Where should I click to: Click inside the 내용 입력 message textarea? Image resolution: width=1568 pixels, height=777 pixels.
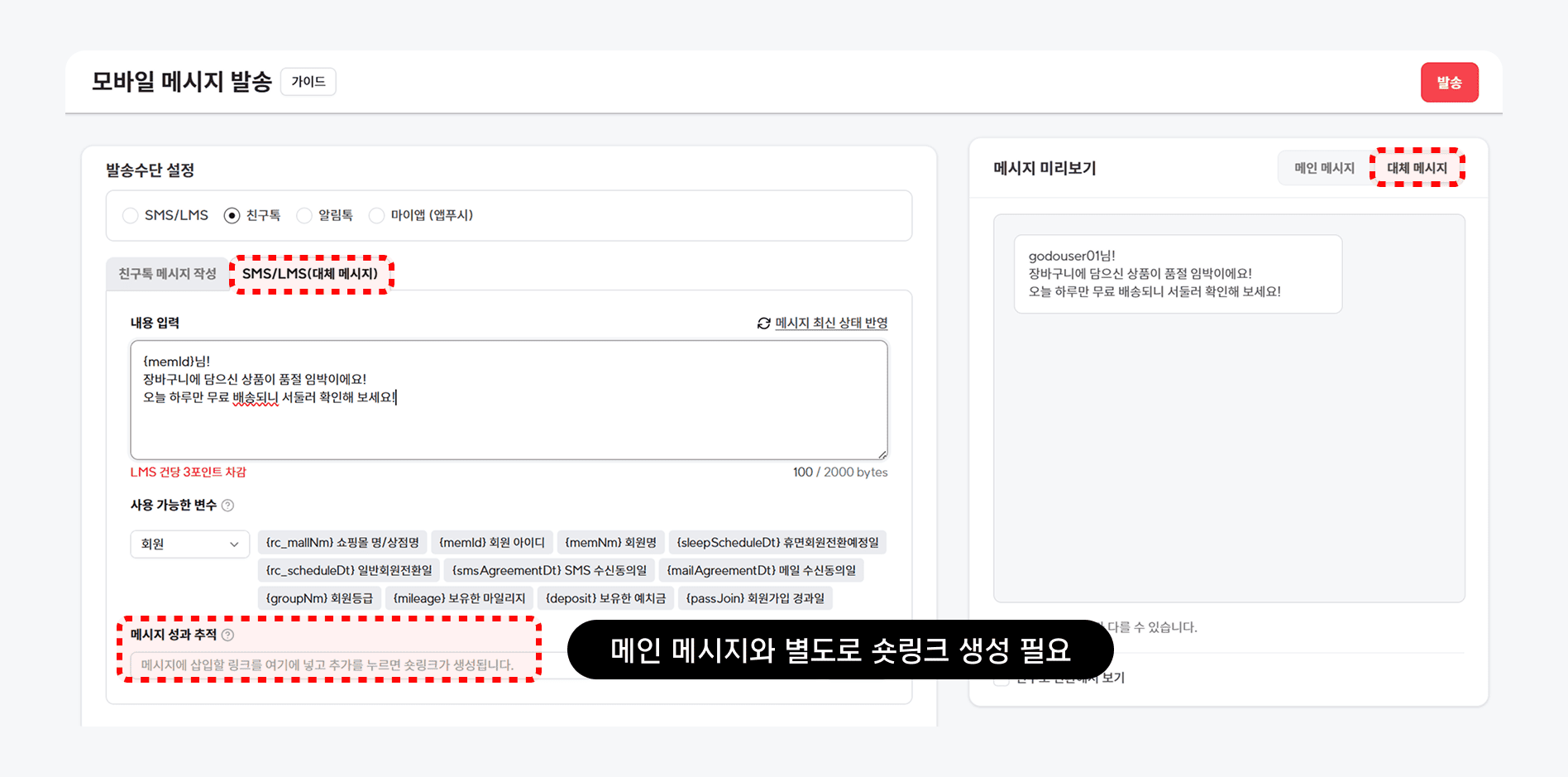click(509, 400)
